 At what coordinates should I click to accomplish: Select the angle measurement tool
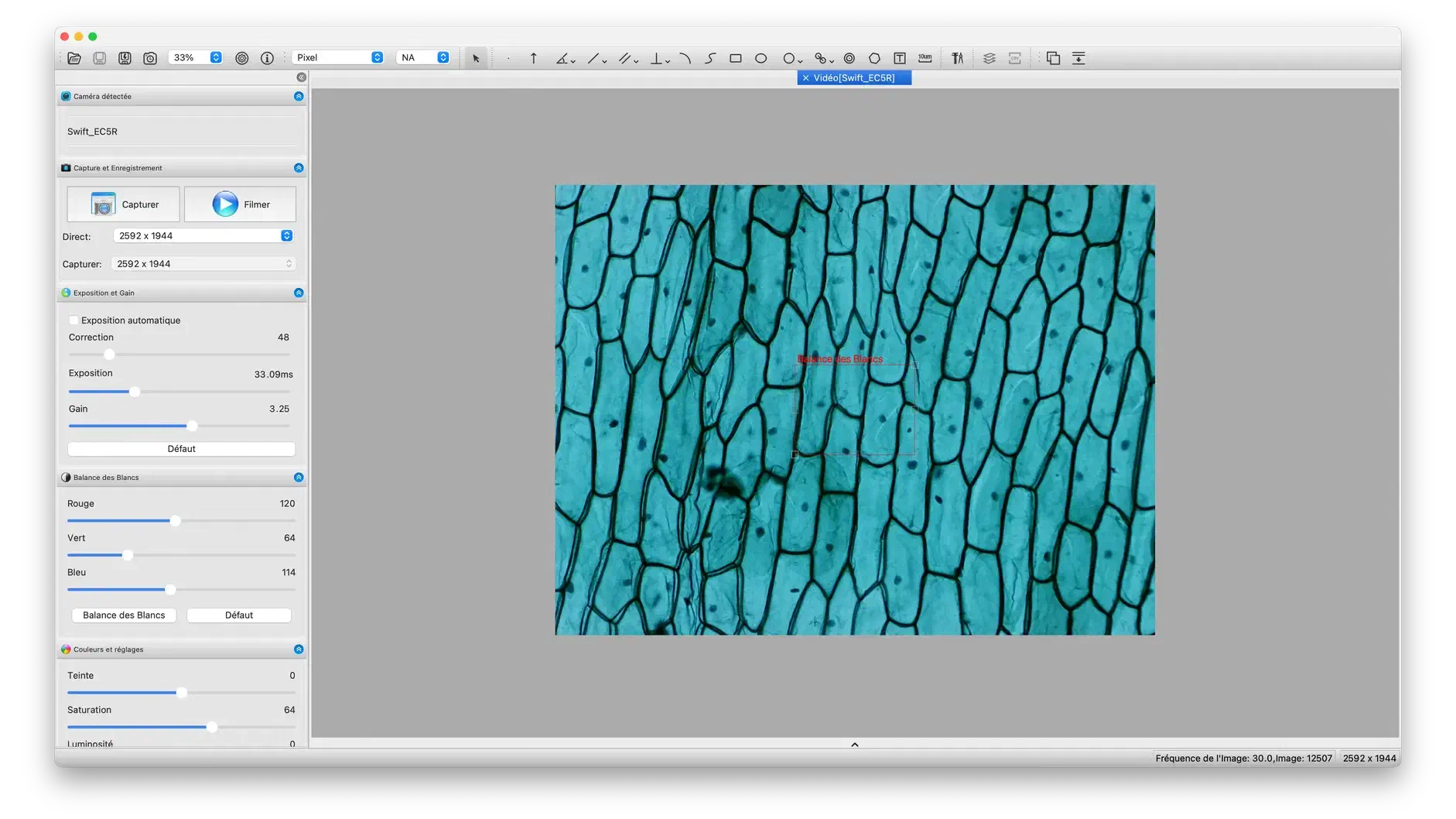(562, 58)
